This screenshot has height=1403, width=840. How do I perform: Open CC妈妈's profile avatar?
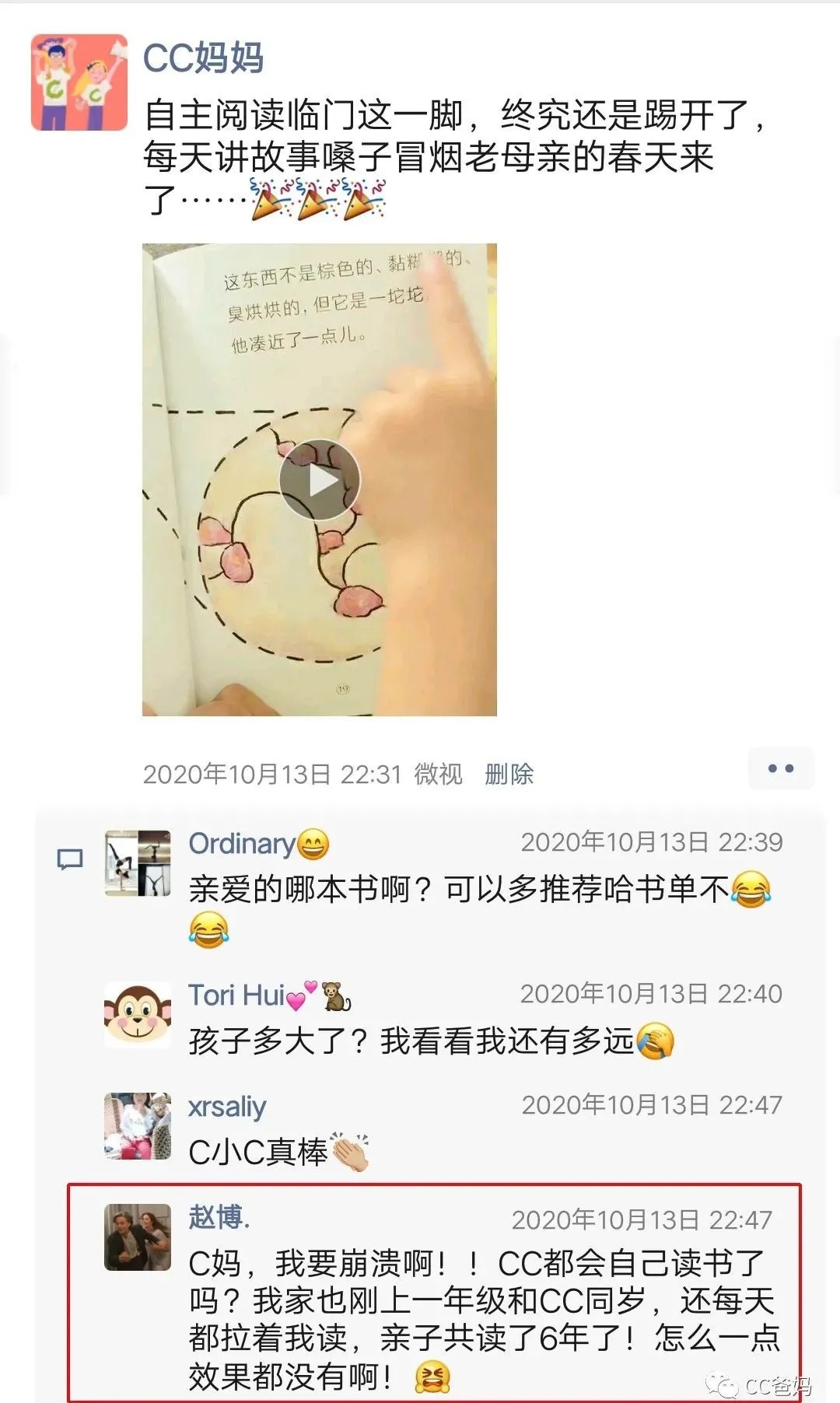point(79,82)
